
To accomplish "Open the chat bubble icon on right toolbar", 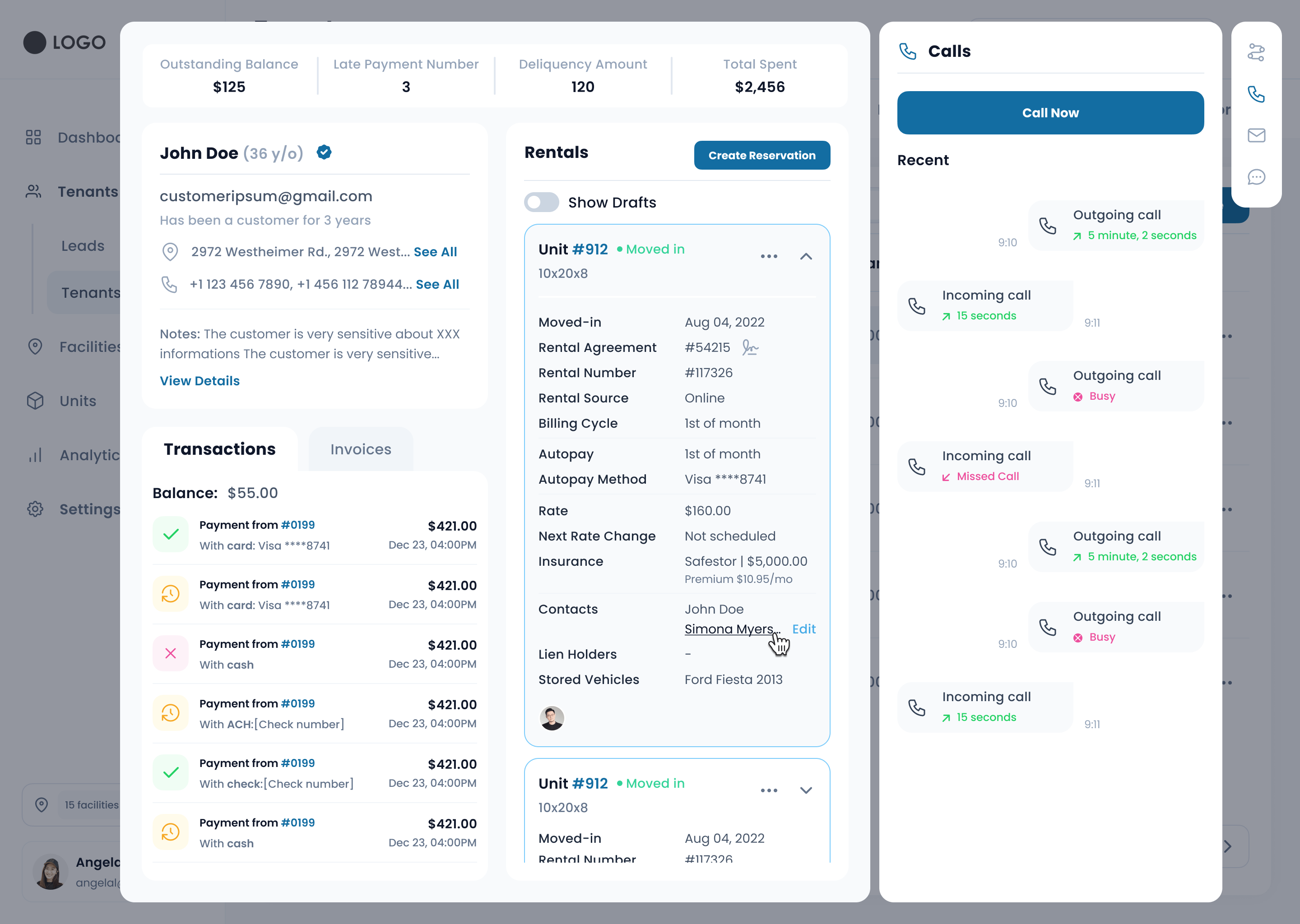I will click(x=1256, y=177).
